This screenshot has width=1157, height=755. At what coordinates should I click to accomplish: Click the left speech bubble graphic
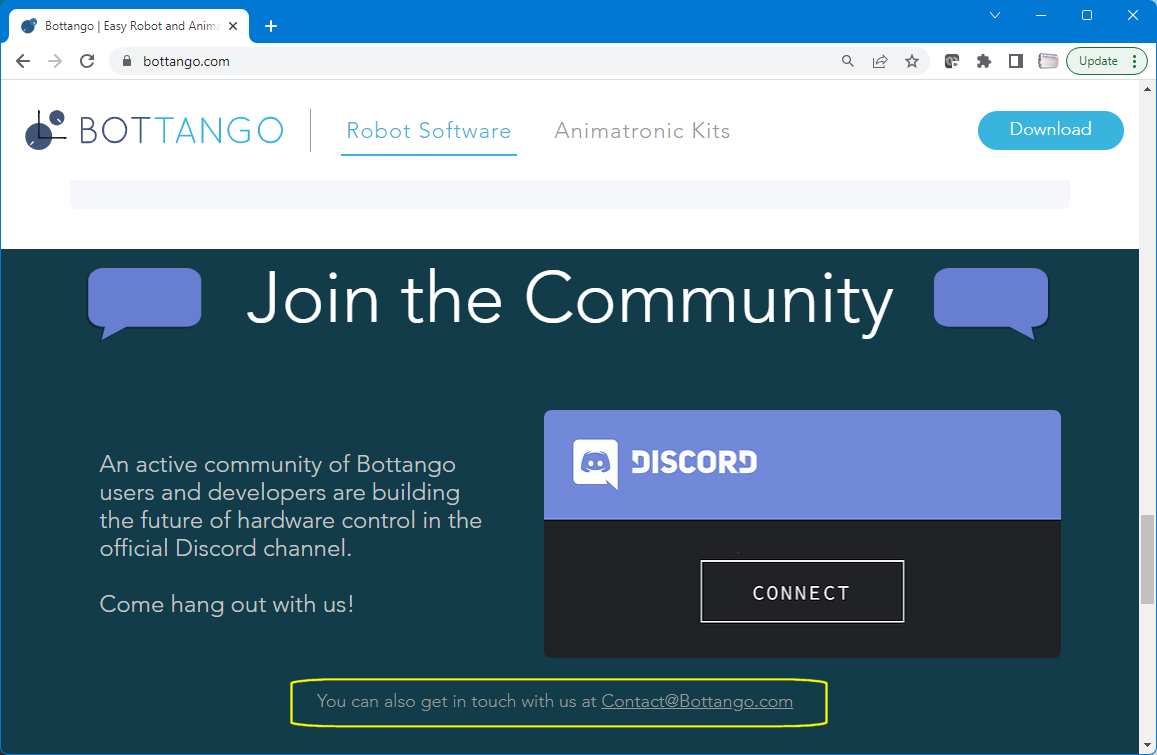(145, 303)
